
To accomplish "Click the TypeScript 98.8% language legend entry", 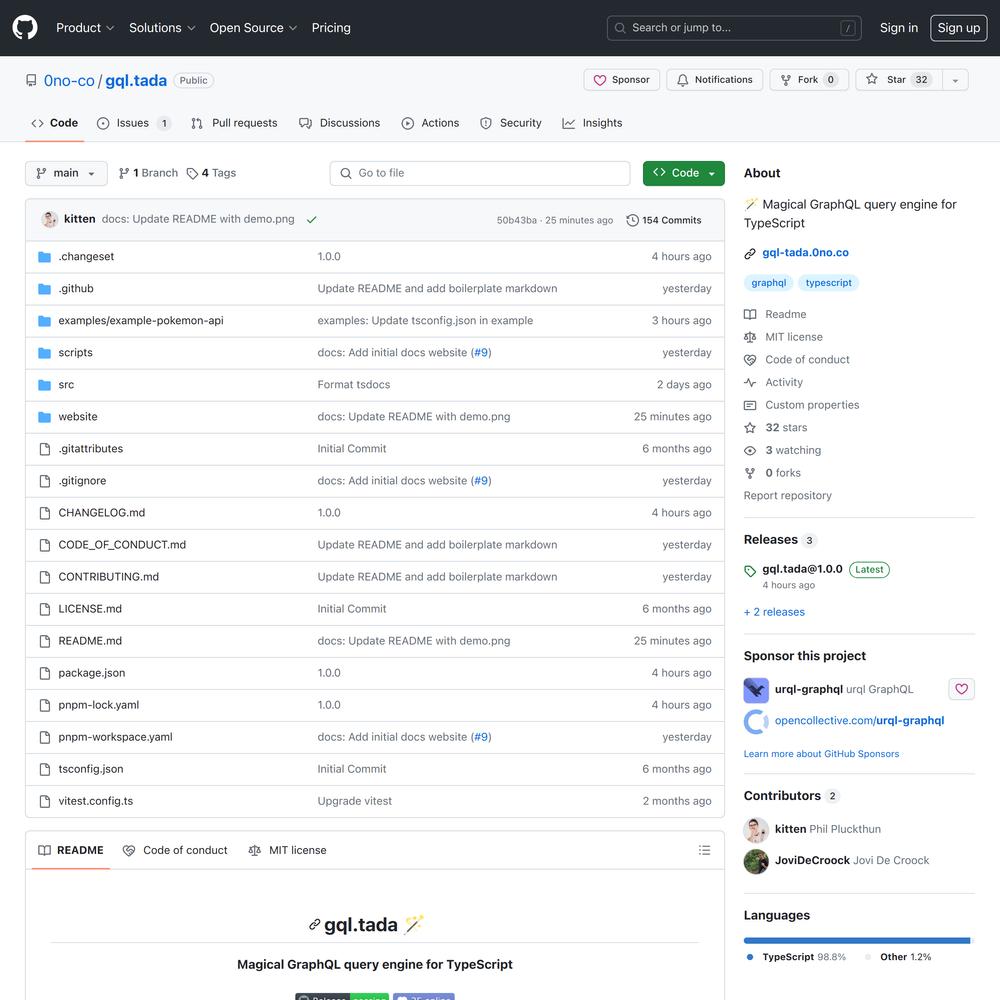I will point(796,957).
